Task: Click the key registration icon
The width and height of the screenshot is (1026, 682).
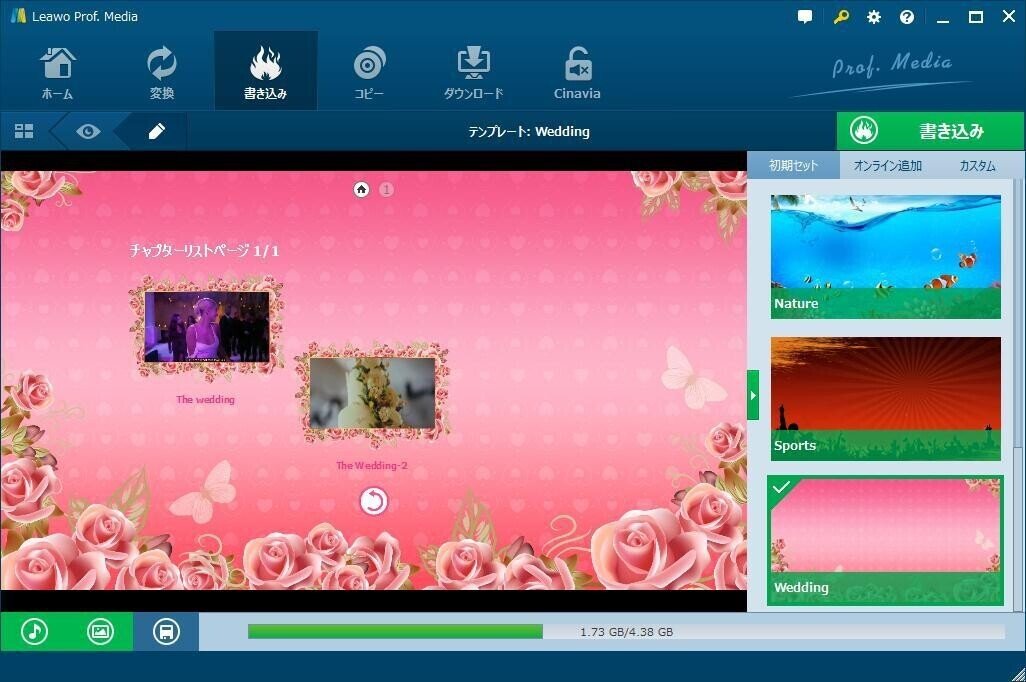Action: click(841, 17)
